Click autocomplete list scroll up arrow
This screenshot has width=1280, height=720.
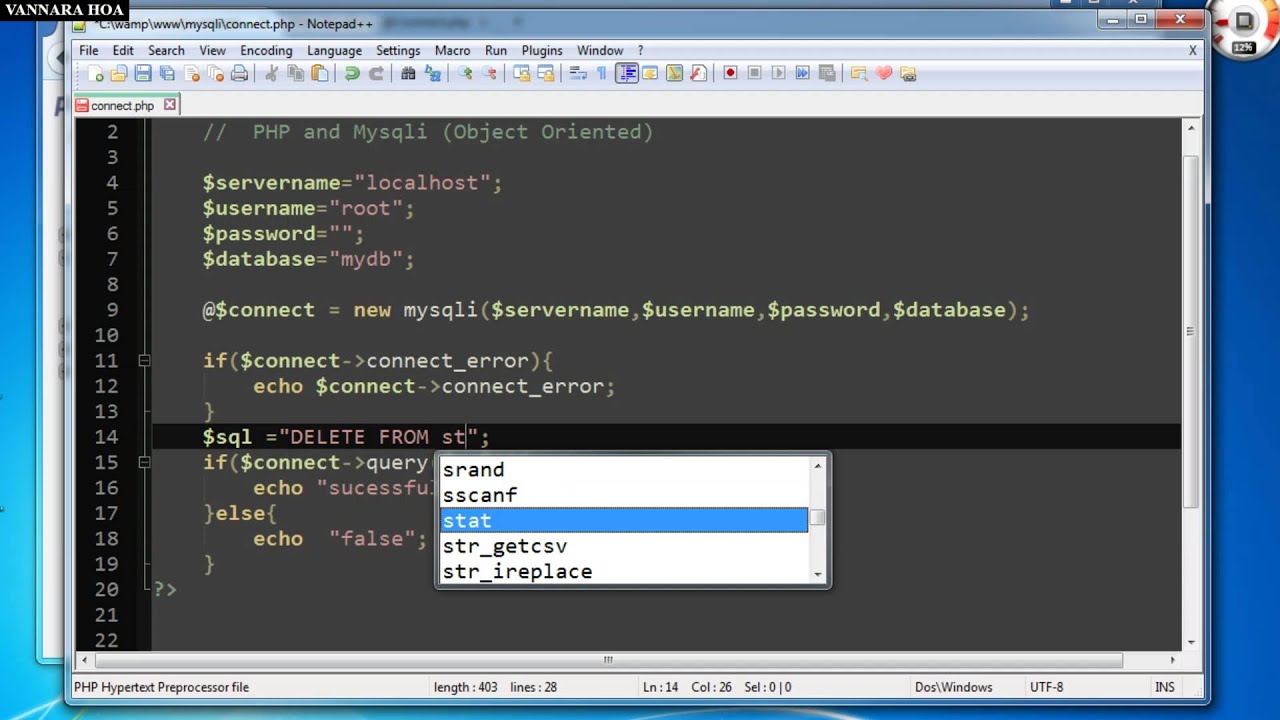click(818, 465)
